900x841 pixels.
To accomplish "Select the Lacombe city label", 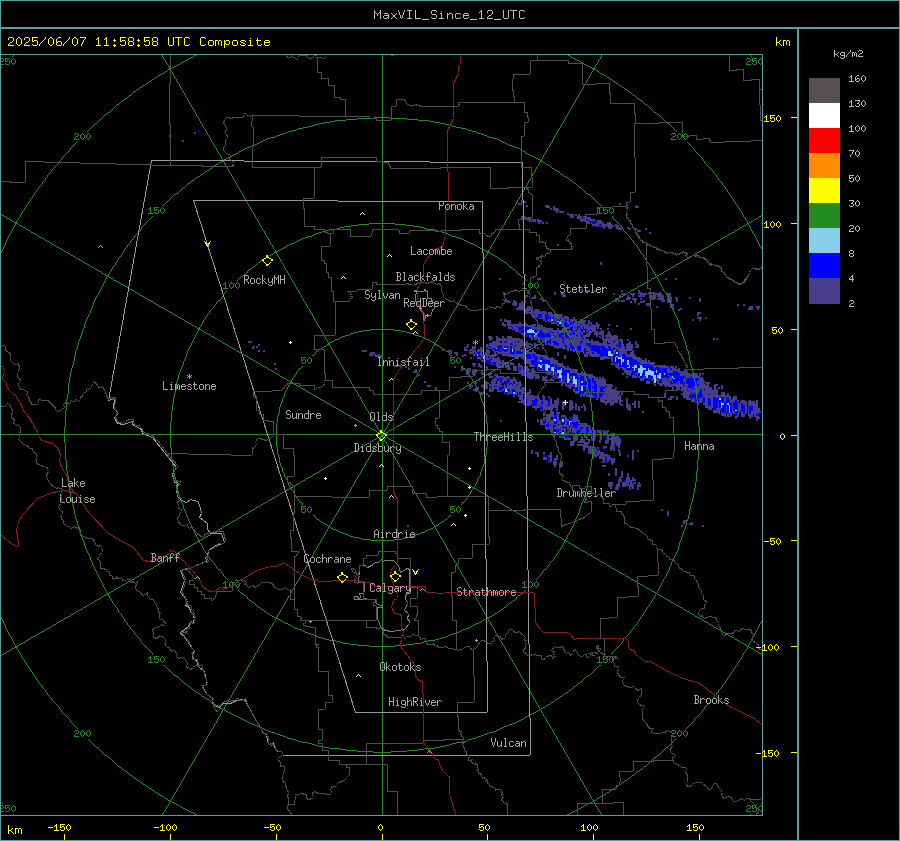I will 431,251.
